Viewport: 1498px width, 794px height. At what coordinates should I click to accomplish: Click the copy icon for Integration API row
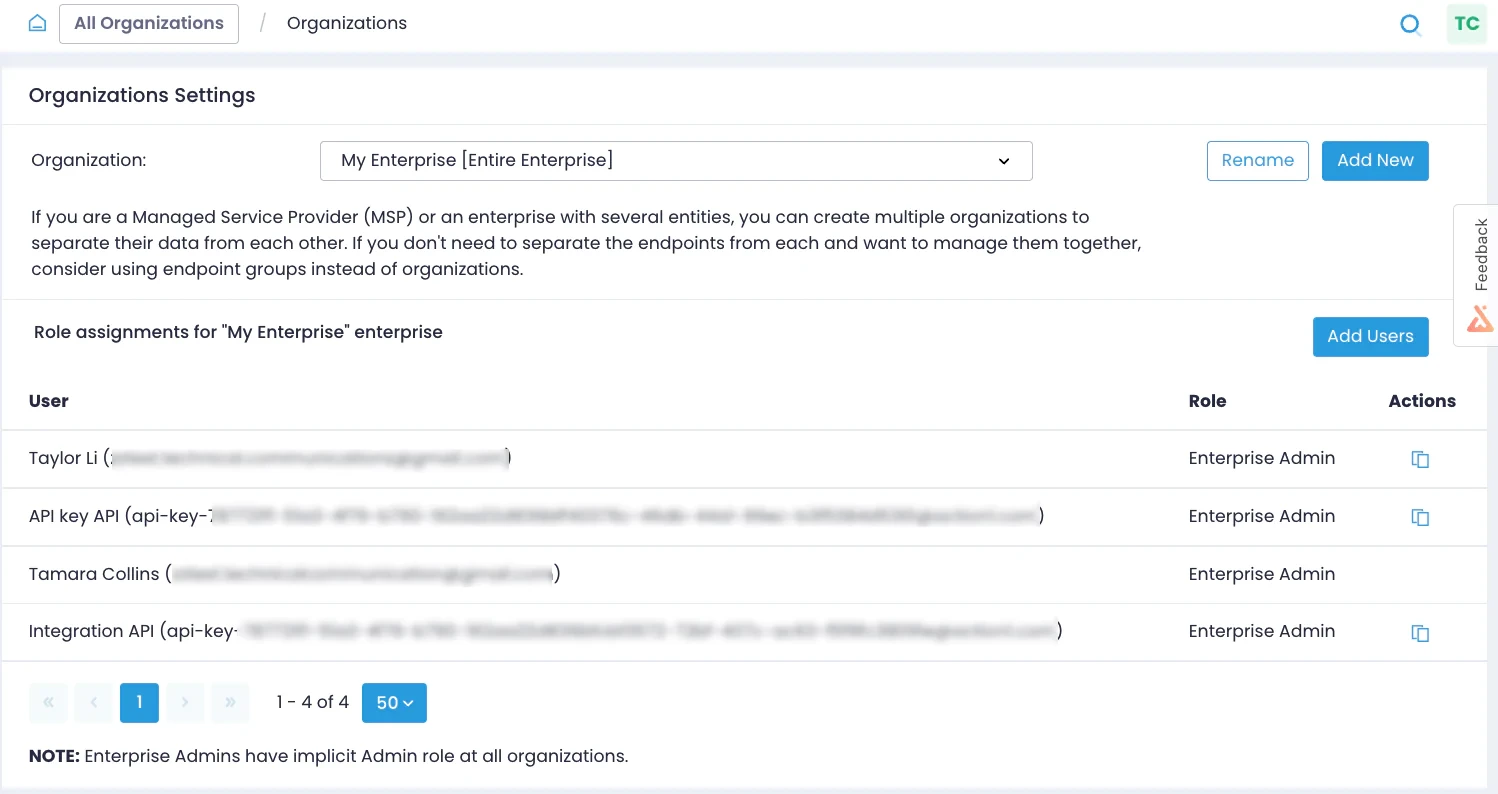point(1420,633)
